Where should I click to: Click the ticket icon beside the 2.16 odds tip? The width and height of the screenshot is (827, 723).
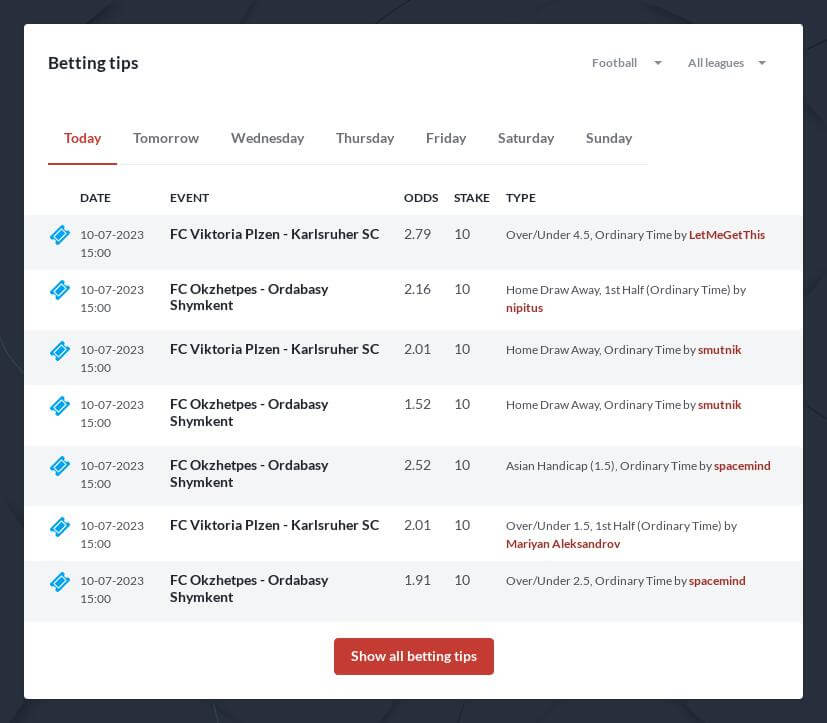(x=60, y=290)
